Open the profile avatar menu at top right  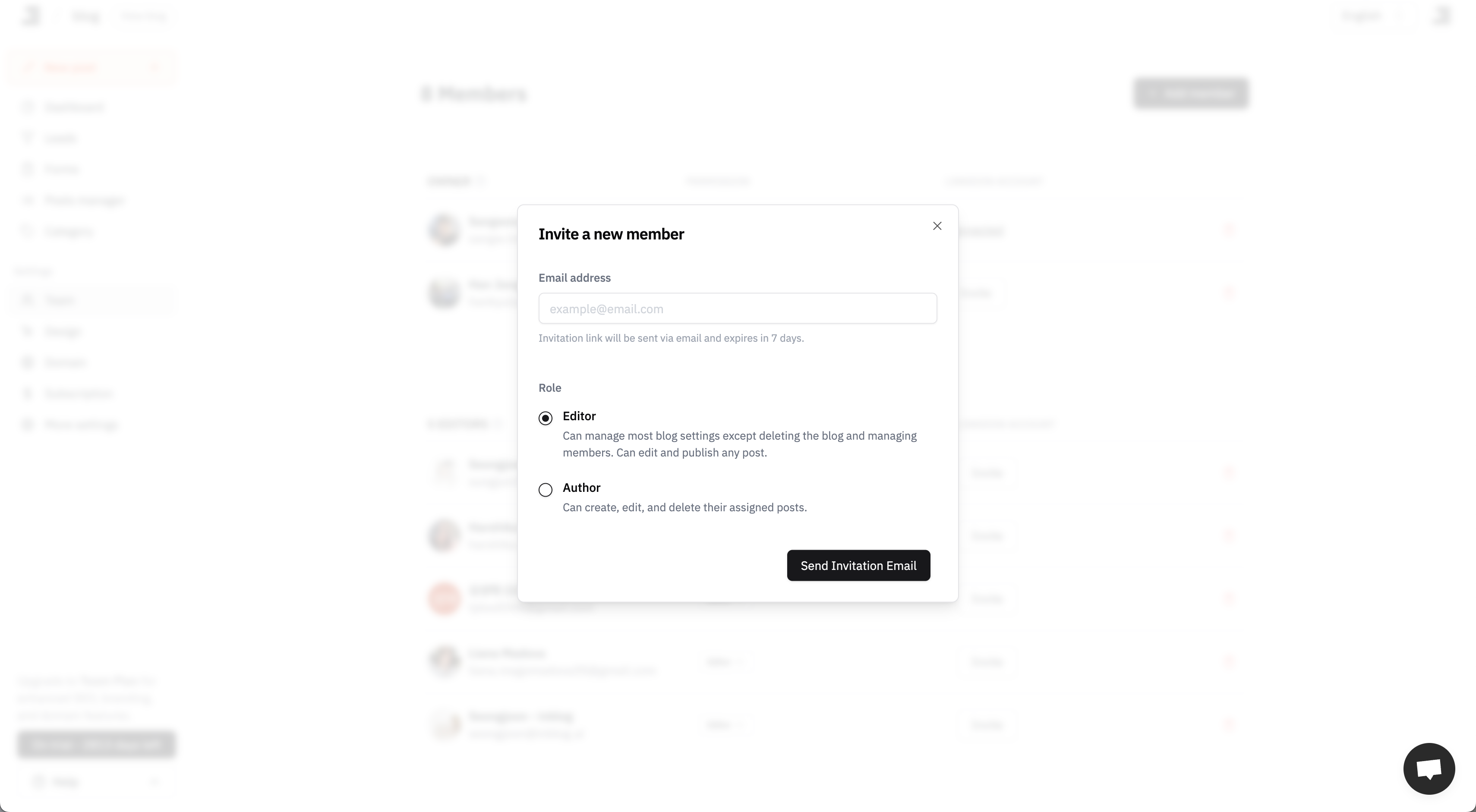point(1441,16)
